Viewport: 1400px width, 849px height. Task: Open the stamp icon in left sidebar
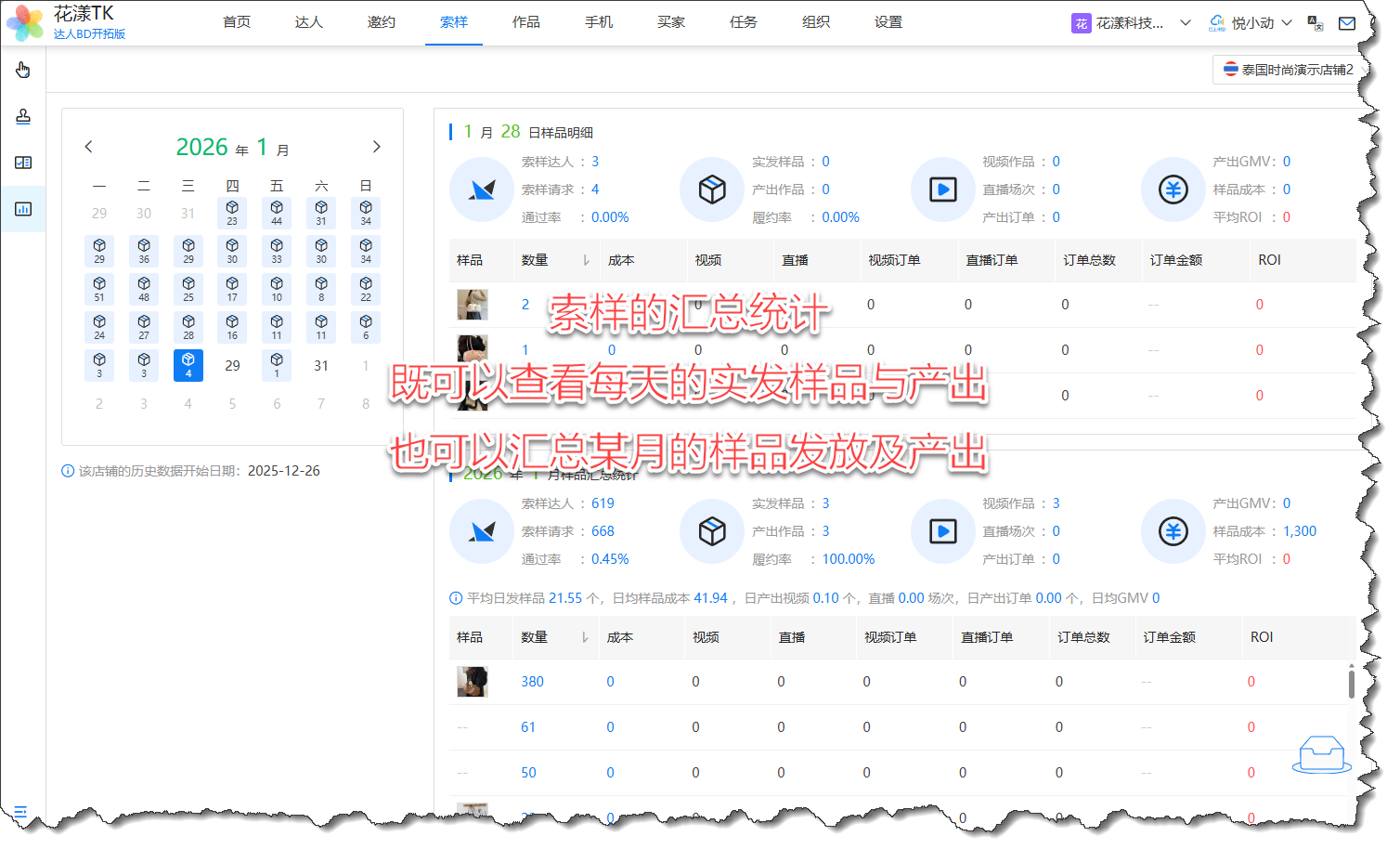click(x=23, y=116)
